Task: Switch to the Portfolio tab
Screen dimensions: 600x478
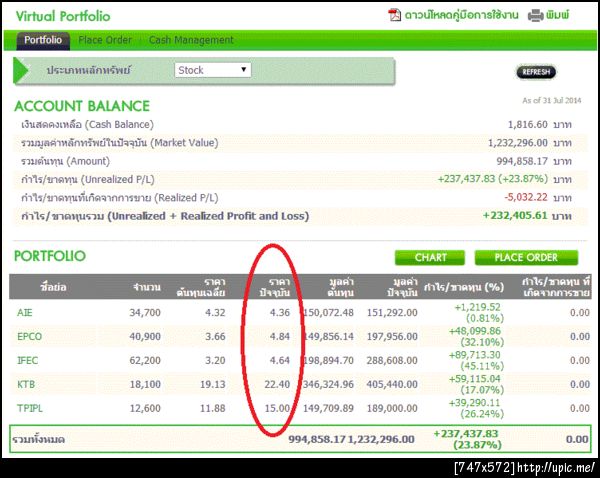Action: coord(43,40)
